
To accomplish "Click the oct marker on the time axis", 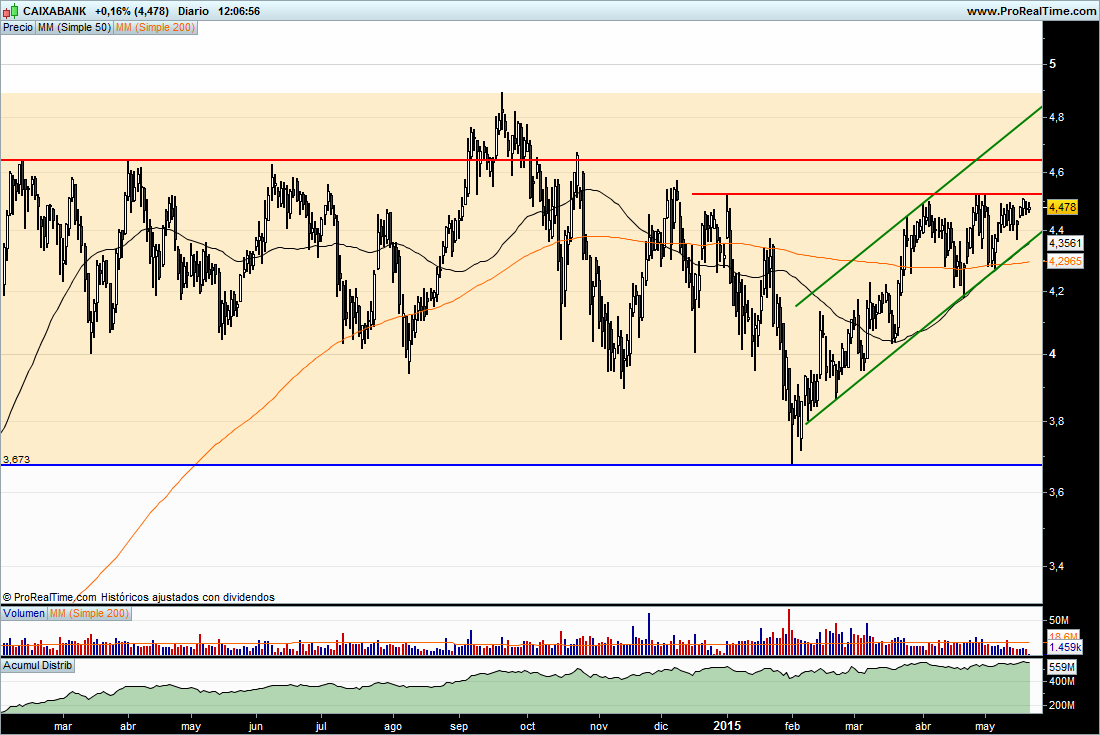I will (528, 727).
